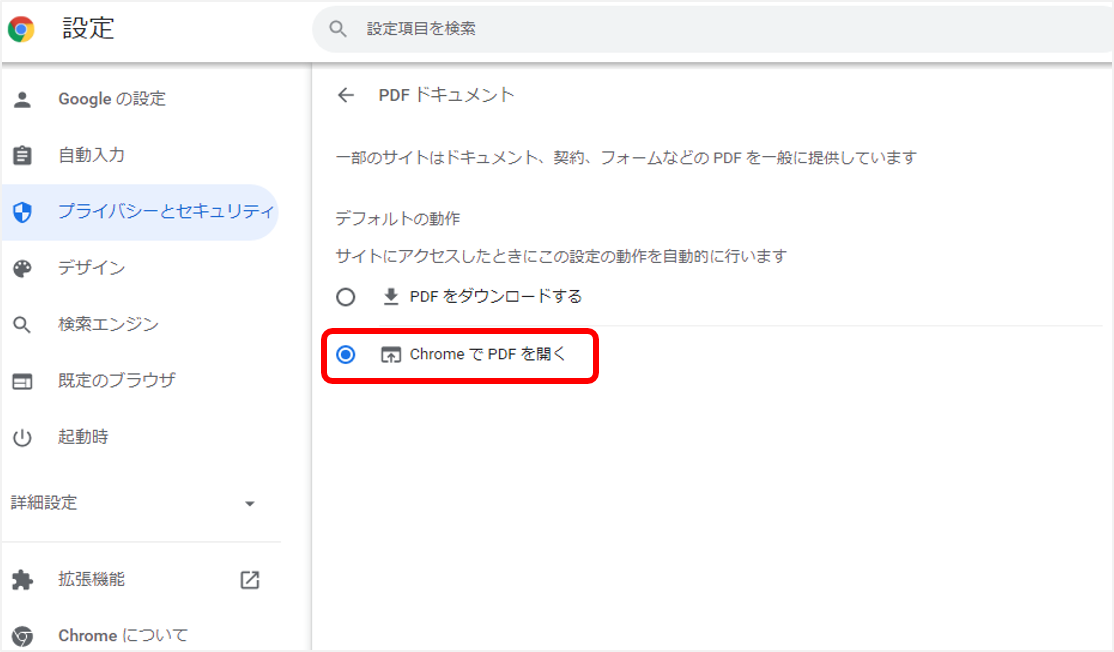Click the PDF ドキュメント page heading
The image size is (1114, 652).
(x=446, y=95)
